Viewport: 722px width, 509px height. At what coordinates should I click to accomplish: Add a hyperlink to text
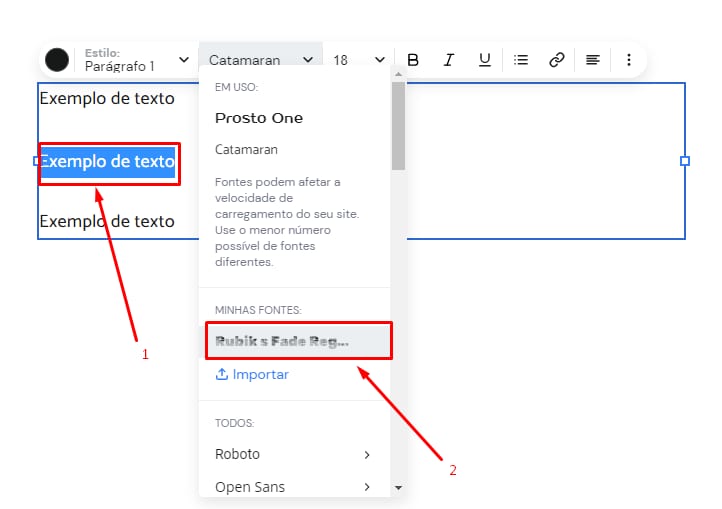point(557,60)
